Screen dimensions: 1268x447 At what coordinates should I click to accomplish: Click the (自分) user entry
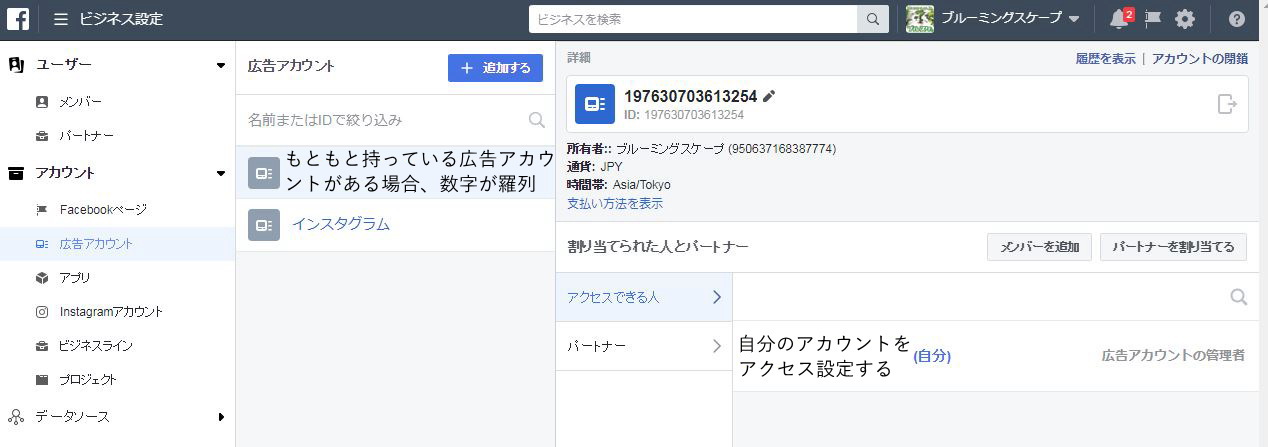click(x=932, y=356)
